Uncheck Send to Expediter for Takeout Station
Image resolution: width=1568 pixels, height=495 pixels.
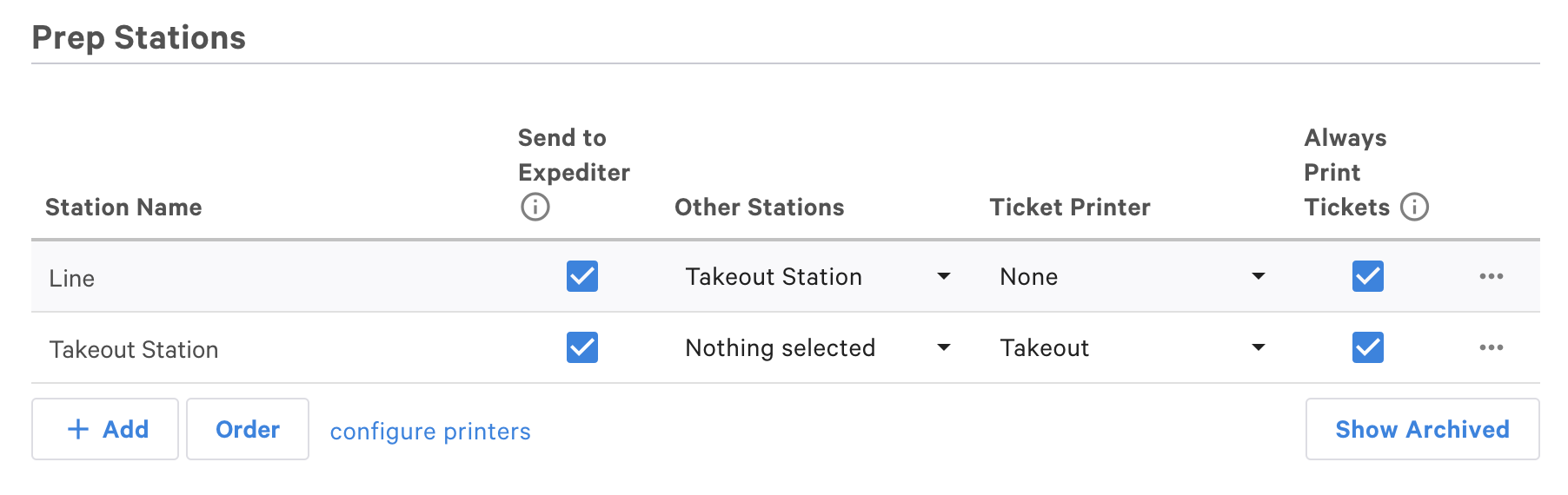pos(582,347)
